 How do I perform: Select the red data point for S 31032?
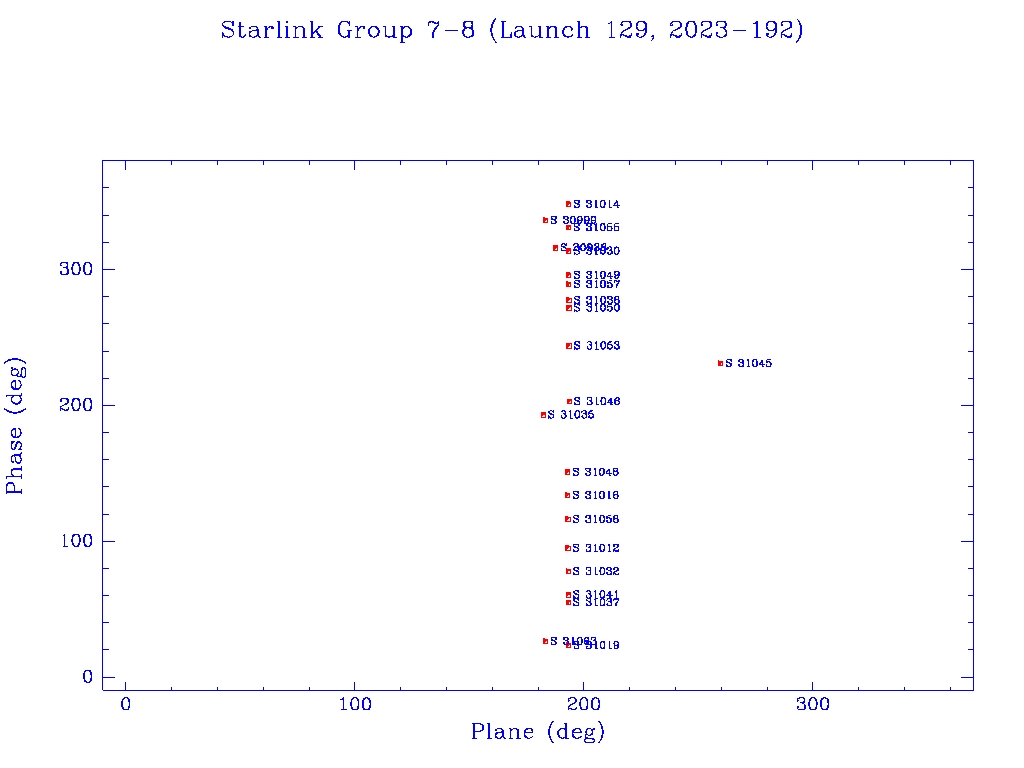click(x=568, y=571)
